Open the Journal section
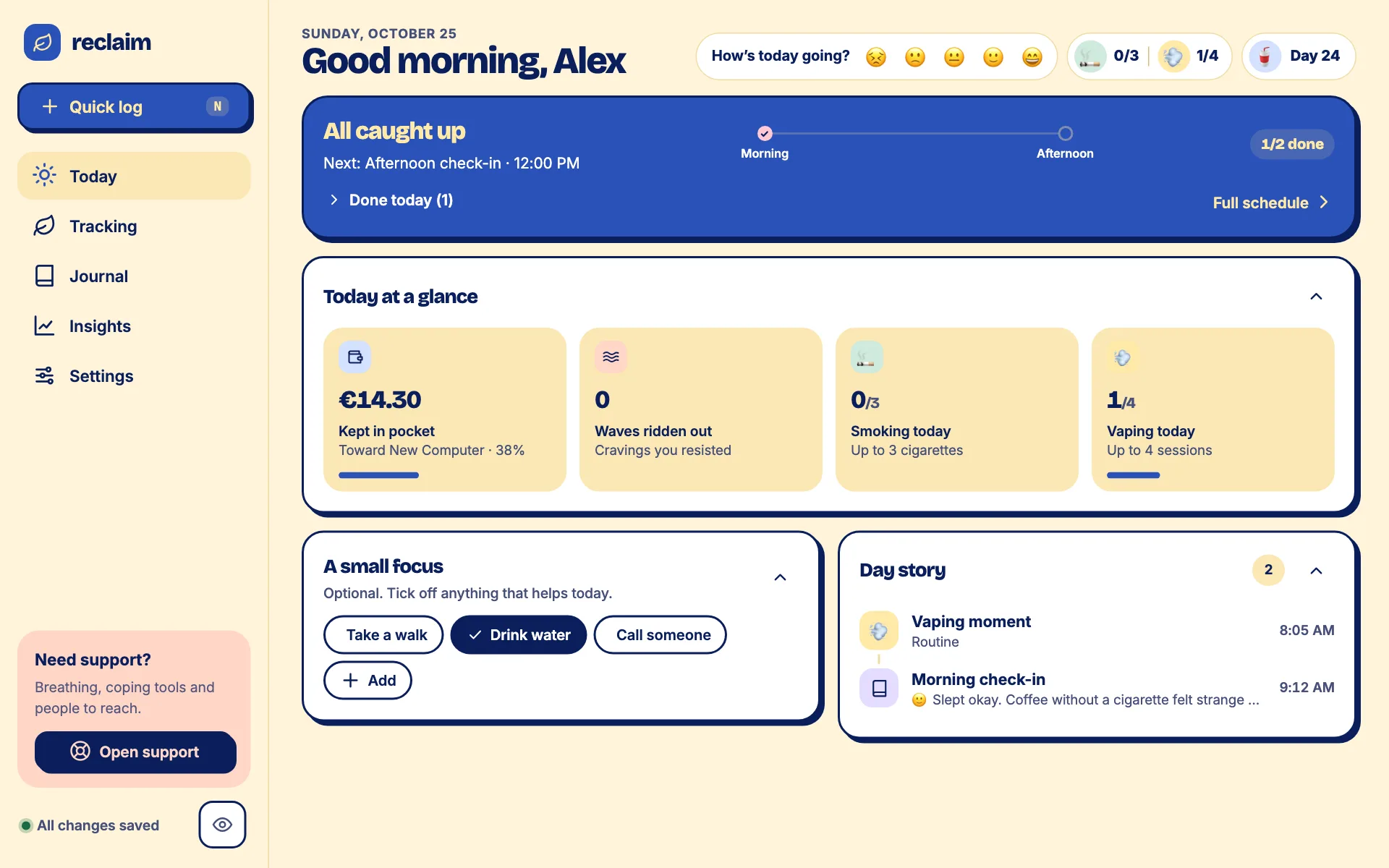 pos(135,276)
